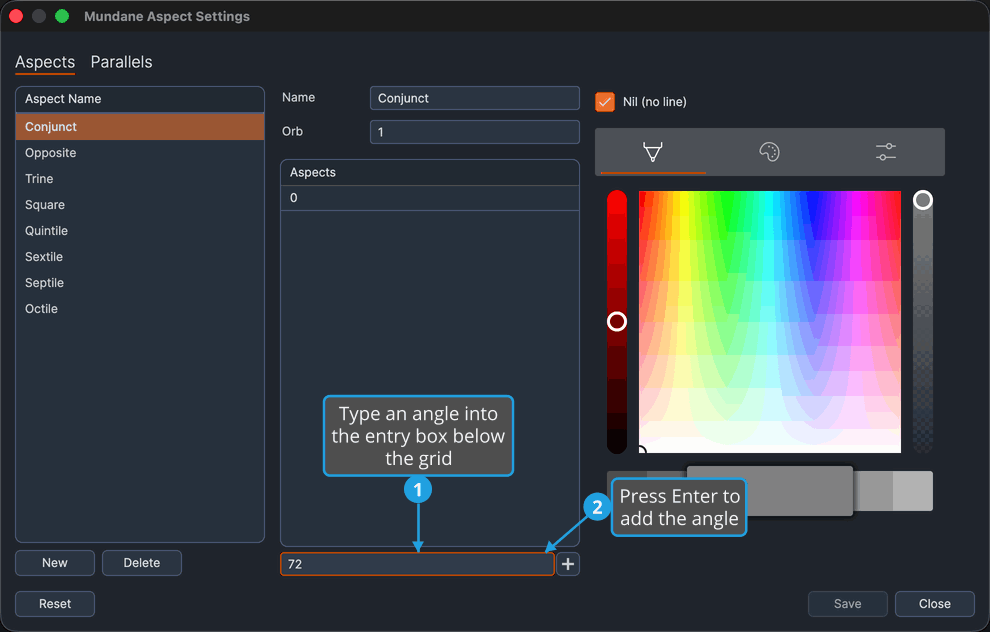The height and width of the screenshot is (632, 990).
Task: Click the plus button to add angle
Action: 568,564
